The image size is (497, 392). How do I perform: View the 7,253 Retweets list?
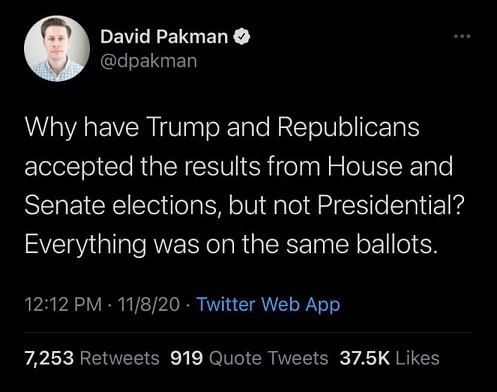point(92,358)
